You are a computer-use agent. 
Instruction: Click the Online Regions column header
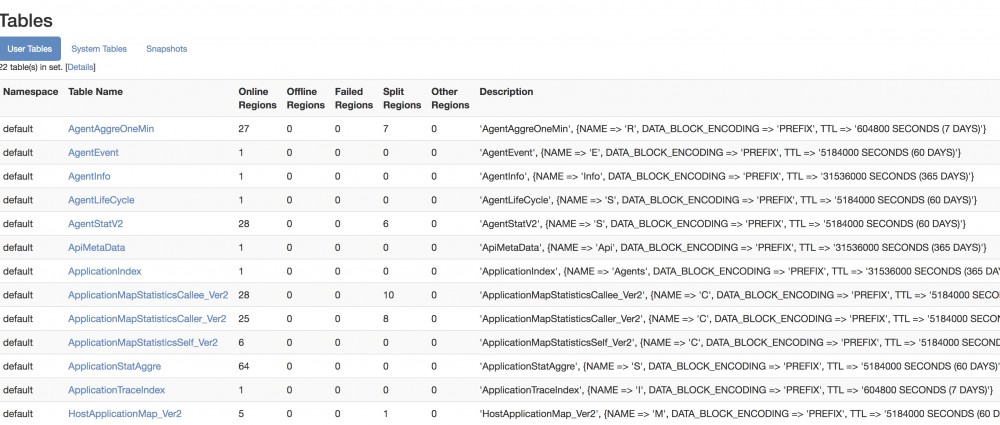pyautogui.click(x=254, y=98)
